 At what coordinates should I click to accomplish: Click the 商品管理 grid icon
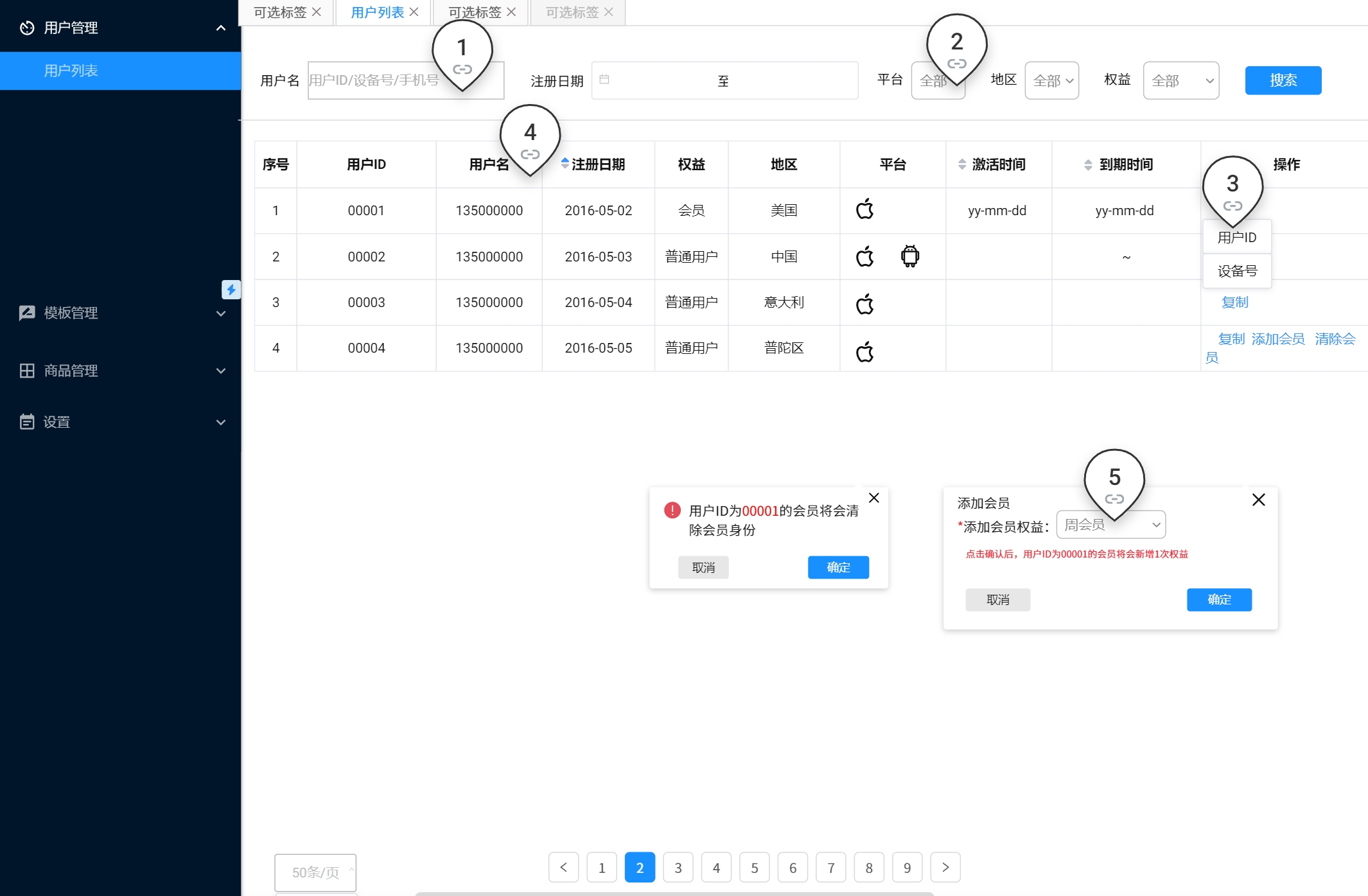(27, 371)
